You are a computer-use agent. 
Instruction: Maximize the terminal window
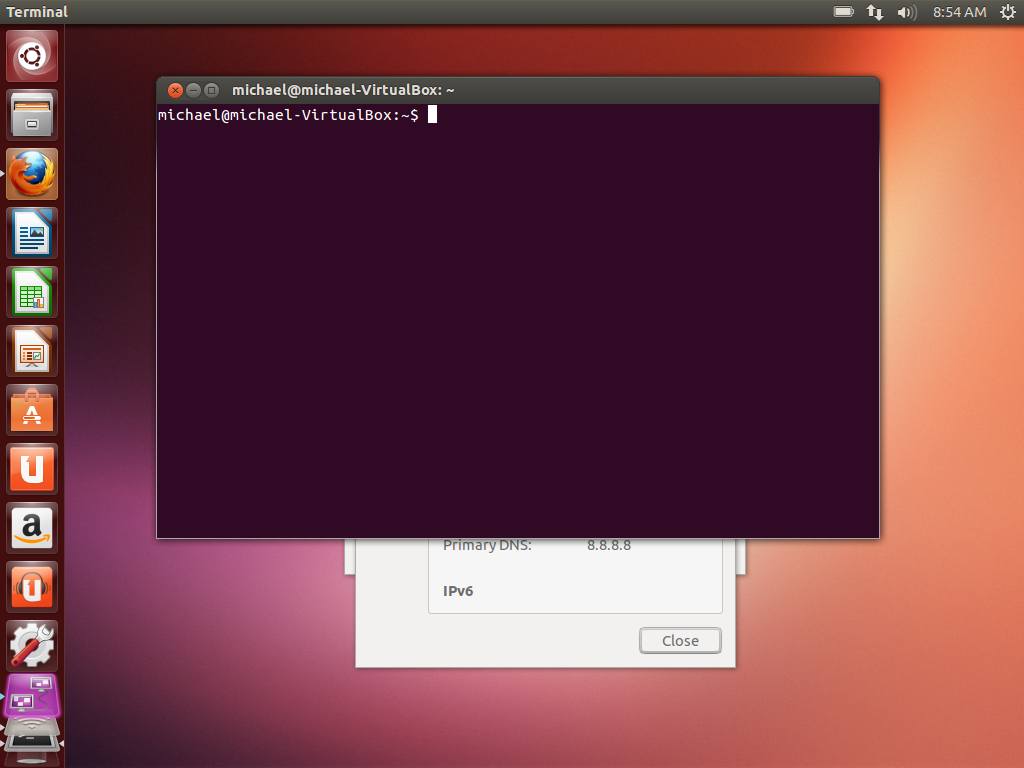[x=211, y=90]
